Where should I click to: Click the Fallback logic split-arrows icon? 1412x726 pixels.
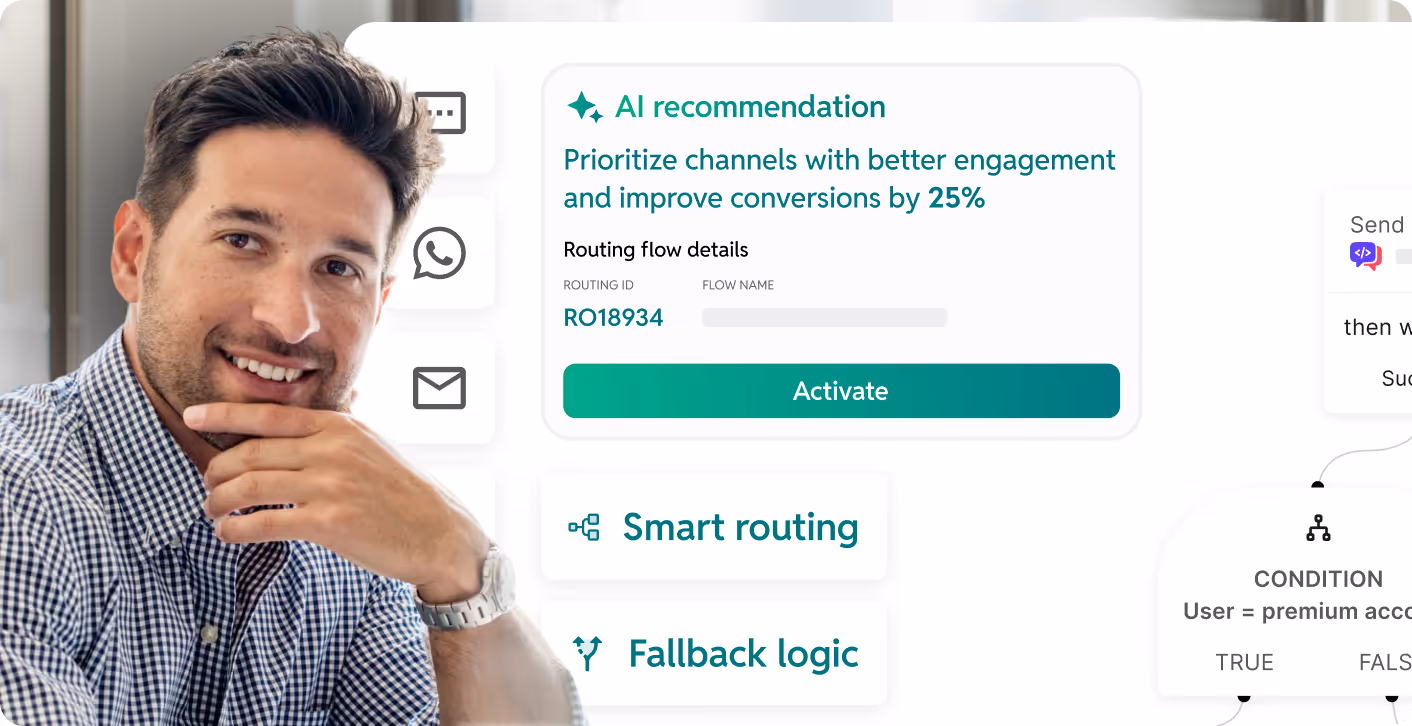587,653
